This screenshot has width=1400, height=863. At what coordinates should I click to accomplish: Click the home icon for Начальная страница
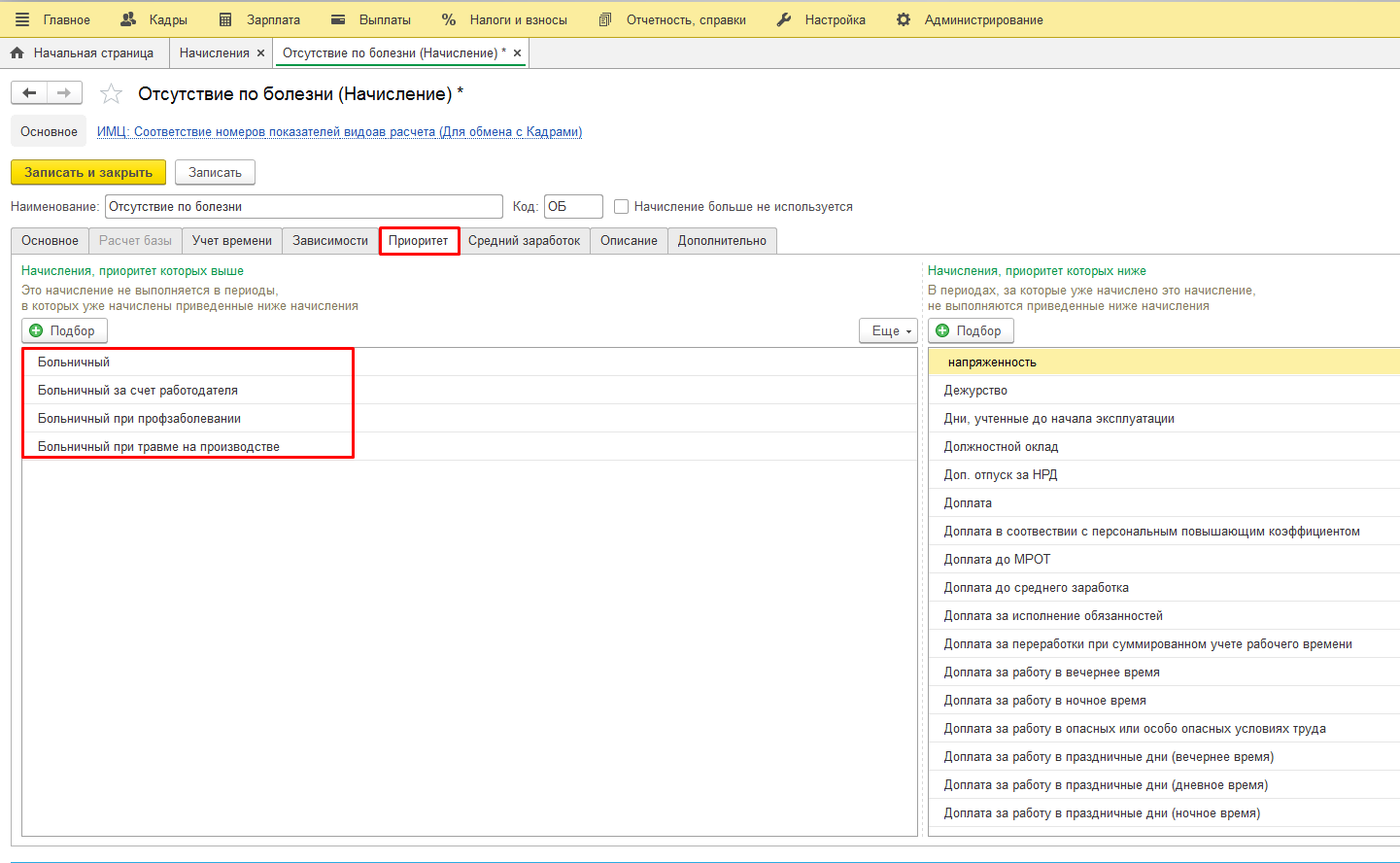17,53
